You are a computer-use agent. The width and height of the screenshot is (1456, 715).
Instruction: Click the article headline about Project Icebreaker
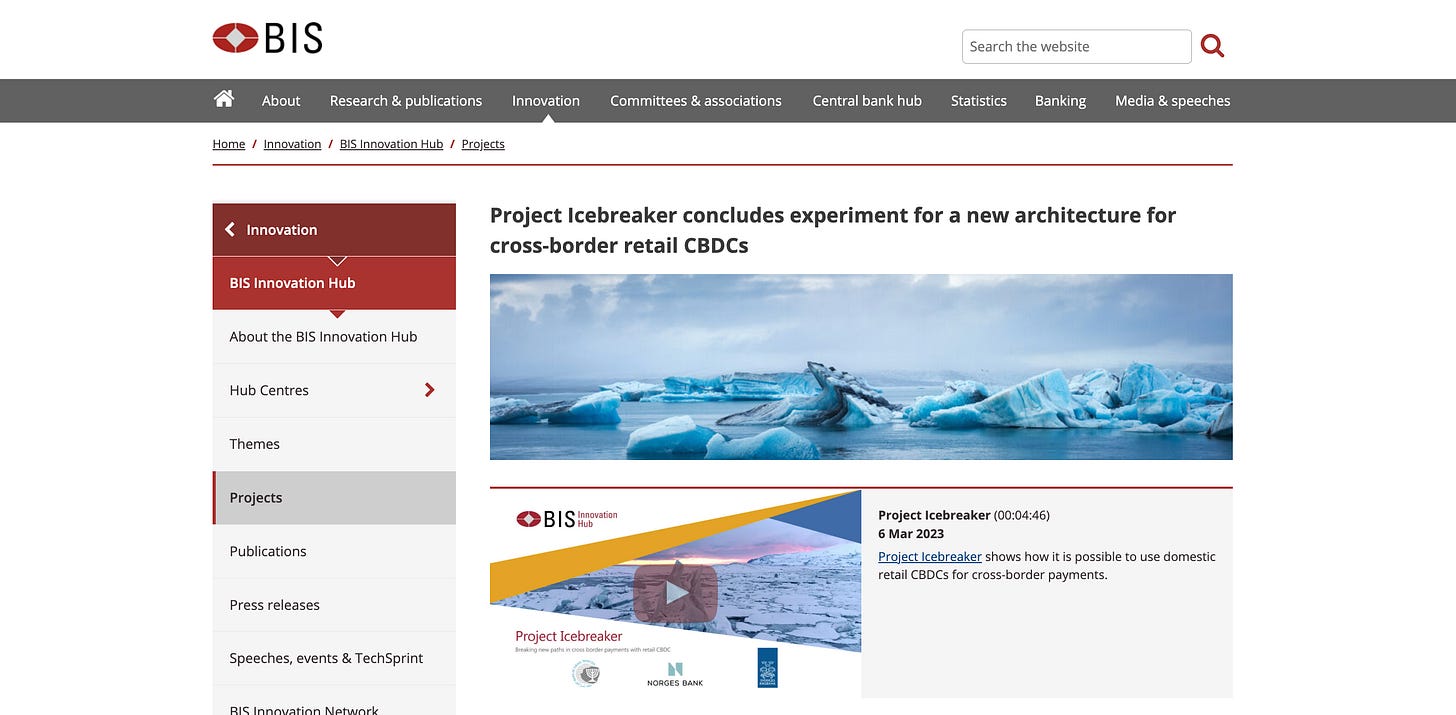(833, 230)
